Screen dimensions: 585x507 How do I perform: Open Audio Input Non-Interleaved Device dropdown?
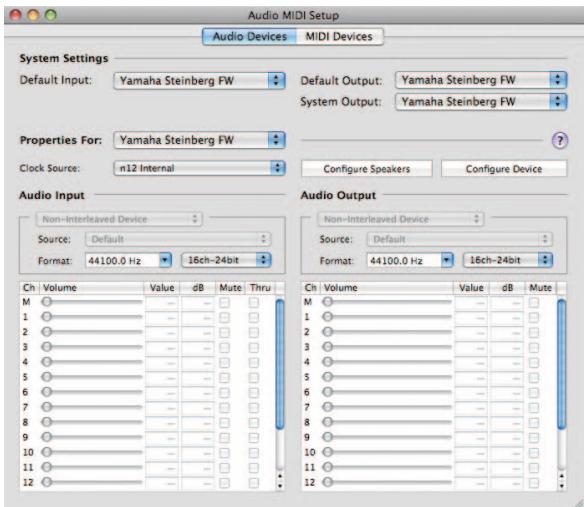(119, 219)
